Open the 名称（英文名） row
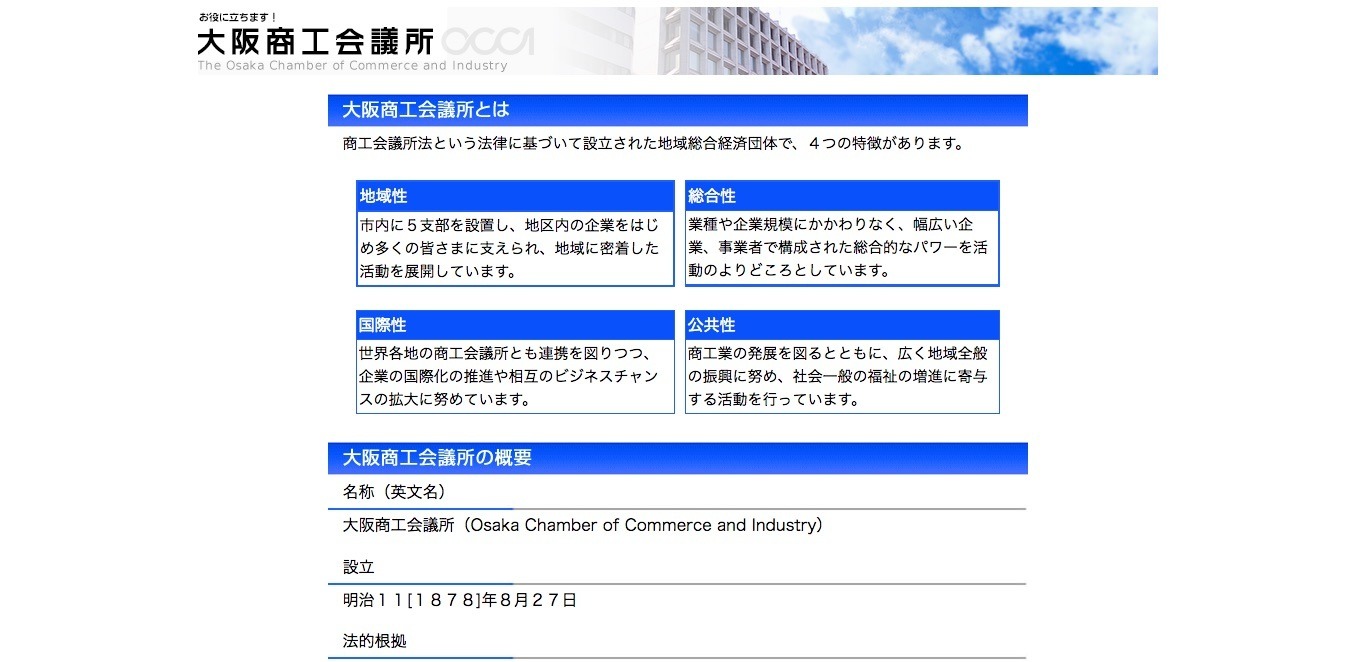 pyautogui.click(x=395, y=492)
